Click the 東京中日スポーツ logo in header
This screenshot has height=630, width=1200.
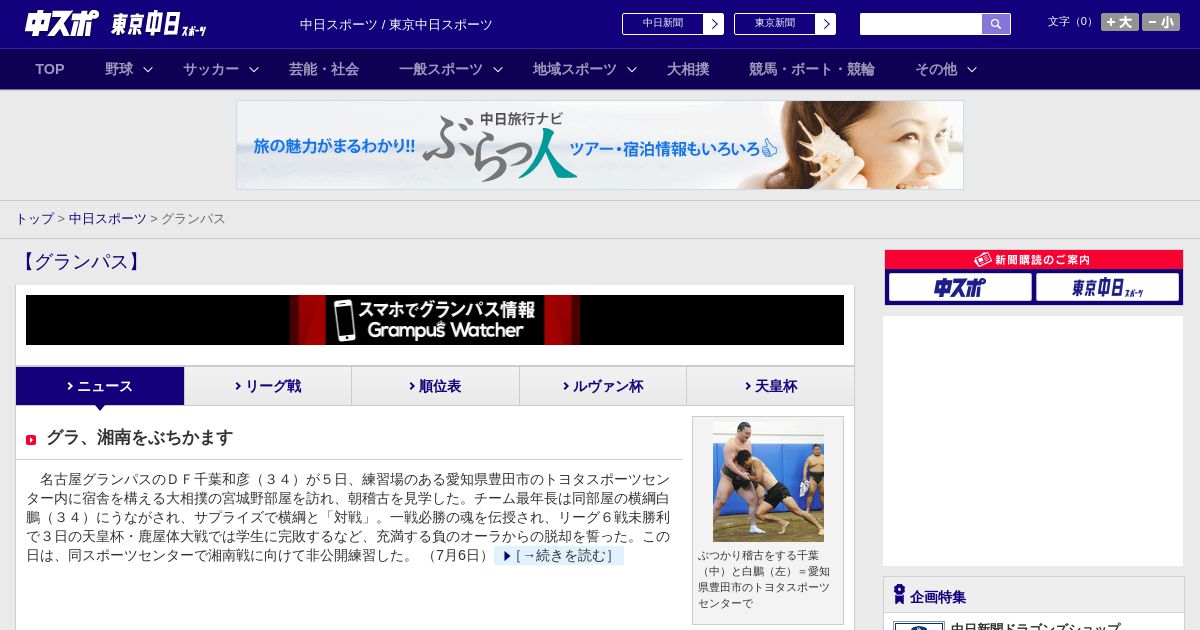point(159,24)
